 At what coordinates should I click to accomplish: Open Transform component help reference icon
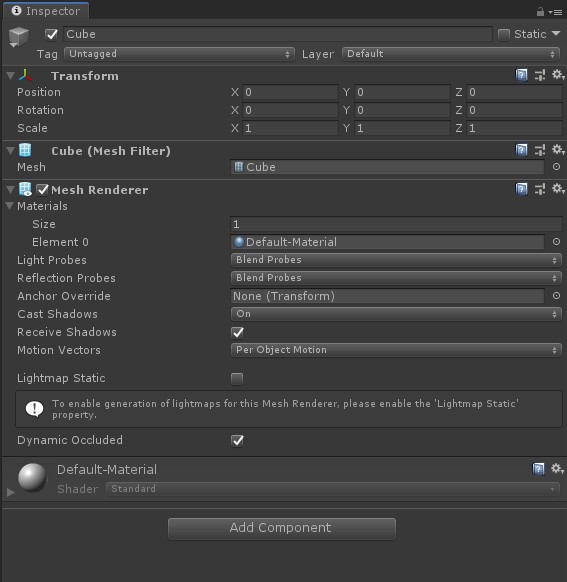[x=521, y=76]
